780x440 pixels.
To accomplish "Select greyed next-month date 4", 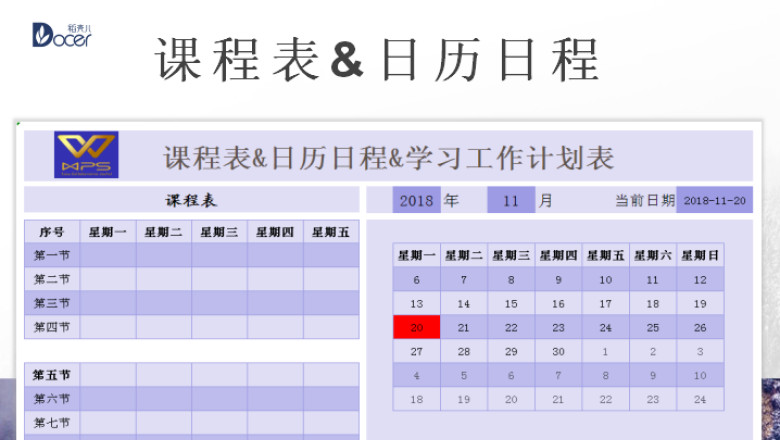I will pyautogui.click(x=416, y=375).
